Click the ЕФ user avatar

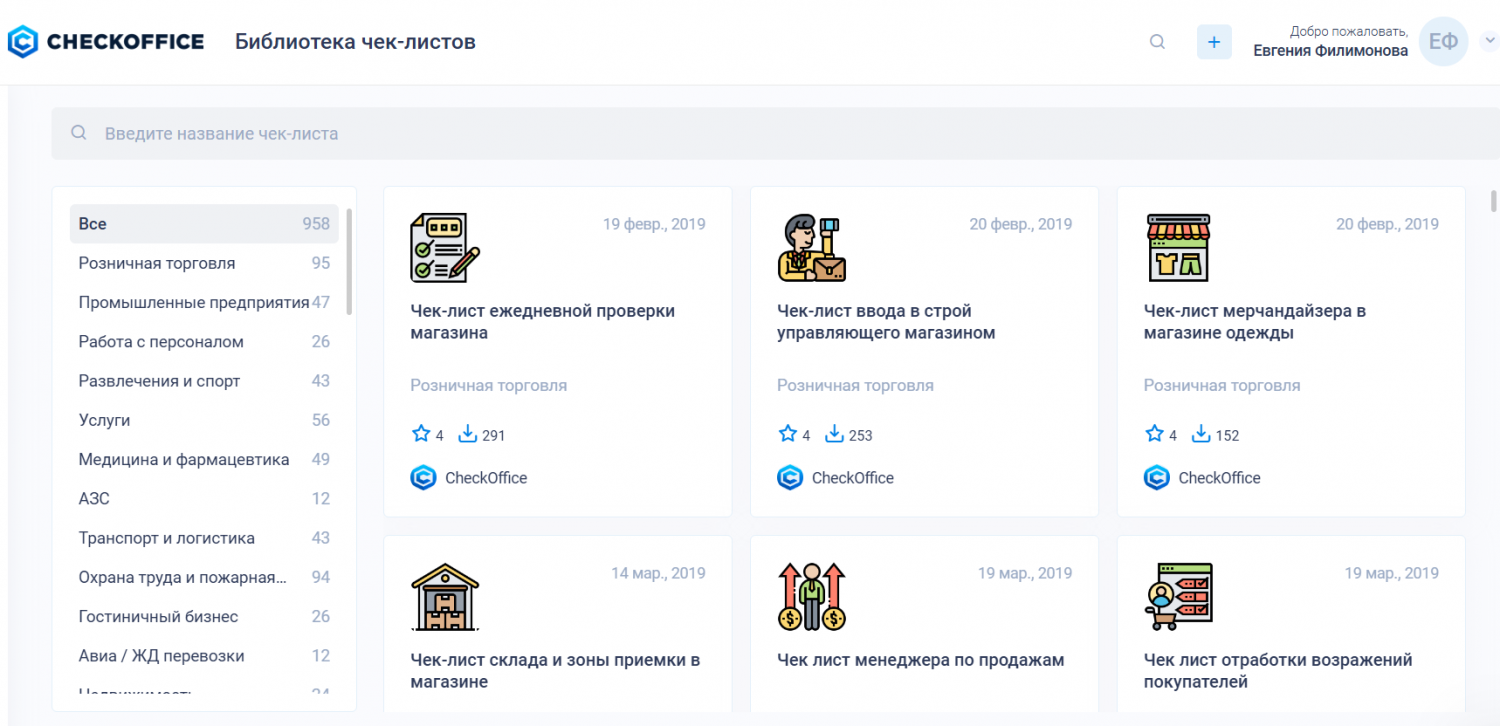pyautogui.click(x=1443, y=42)
